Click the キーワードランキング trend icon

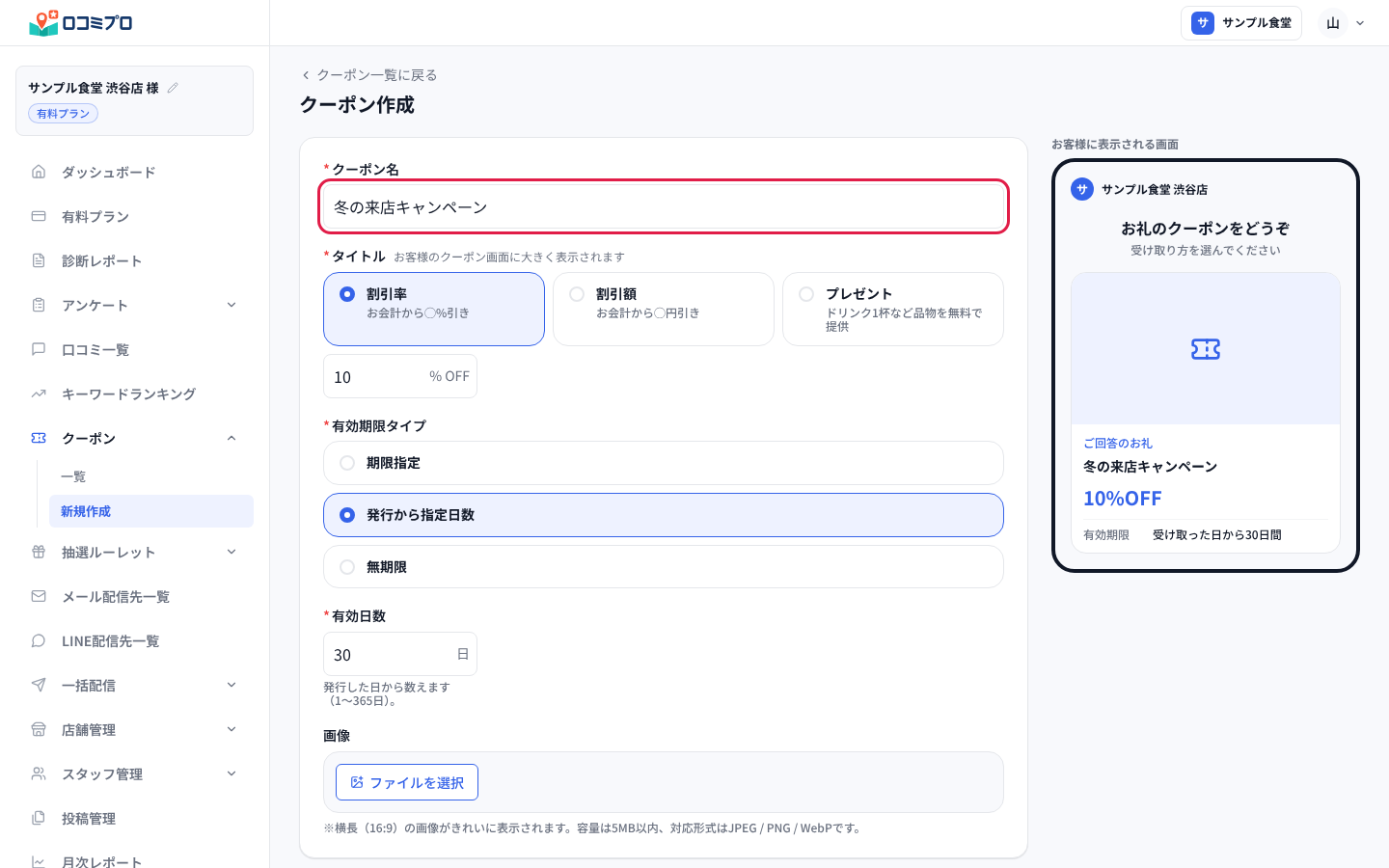tap(39, 393)
